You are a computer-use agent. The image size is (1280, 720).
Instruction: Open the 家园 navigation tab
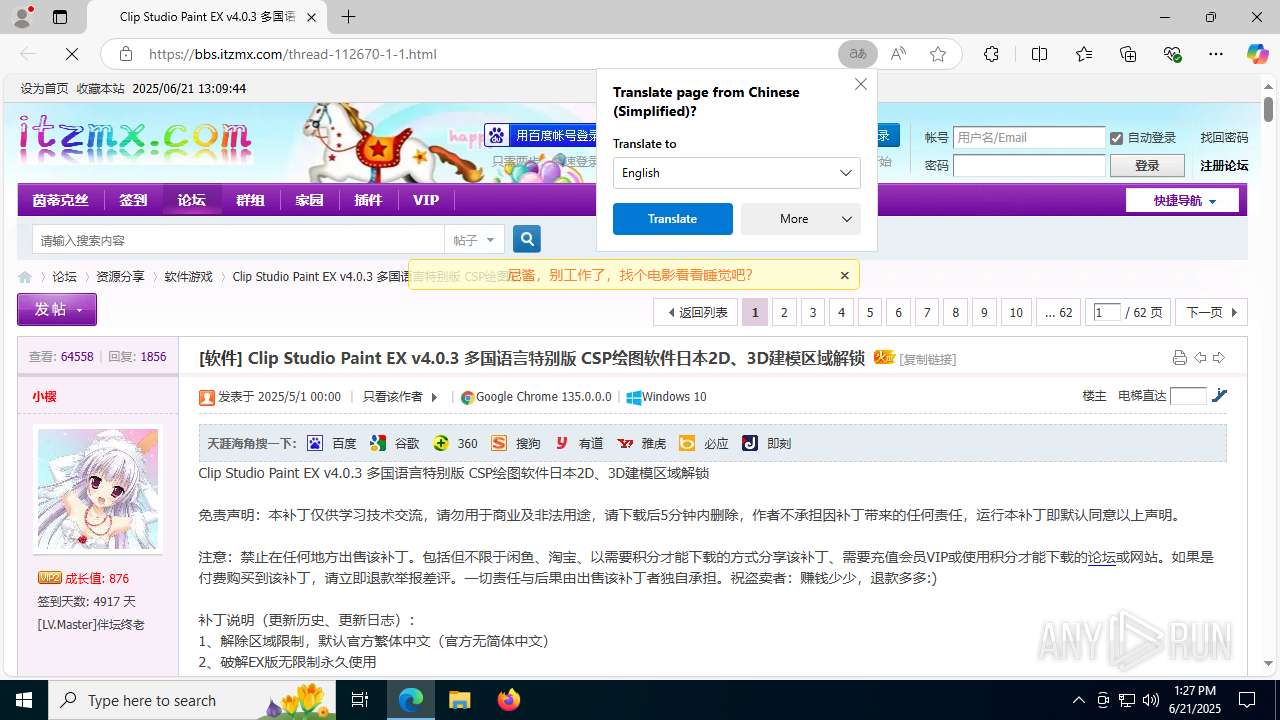[309, 200]
